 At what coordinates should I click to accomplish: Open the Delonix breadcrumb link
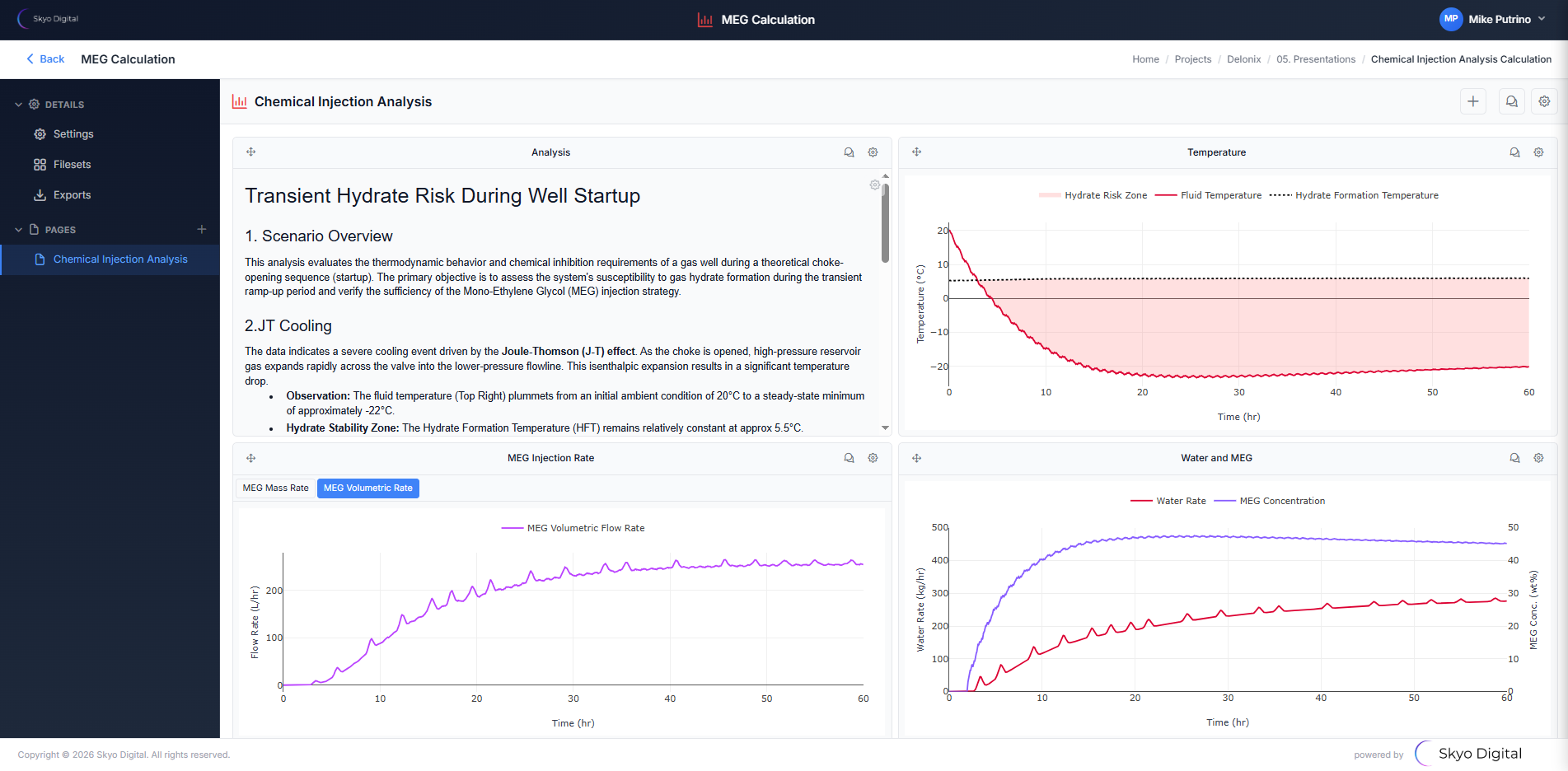[x=1243, y=58]
